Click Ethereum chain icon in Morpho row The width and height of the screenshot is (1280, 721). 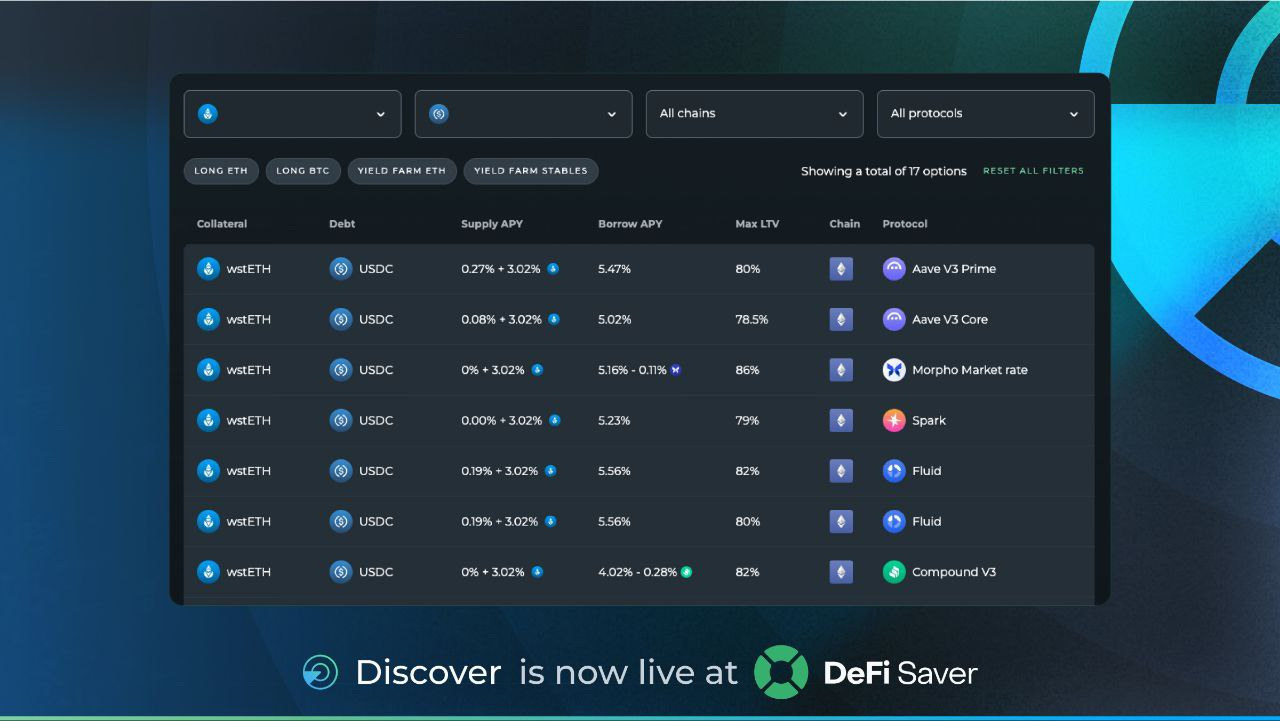(841, 370)
